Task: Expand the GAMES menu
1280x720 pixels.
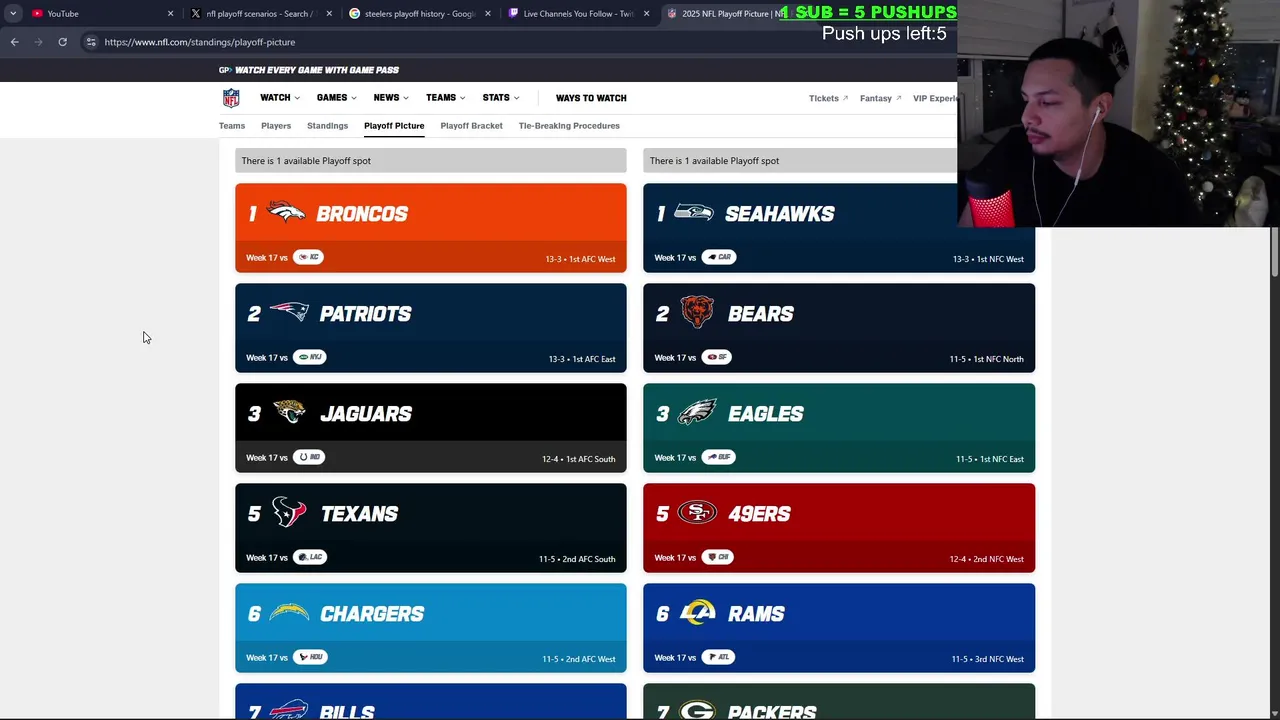Action: click(337, 98)
